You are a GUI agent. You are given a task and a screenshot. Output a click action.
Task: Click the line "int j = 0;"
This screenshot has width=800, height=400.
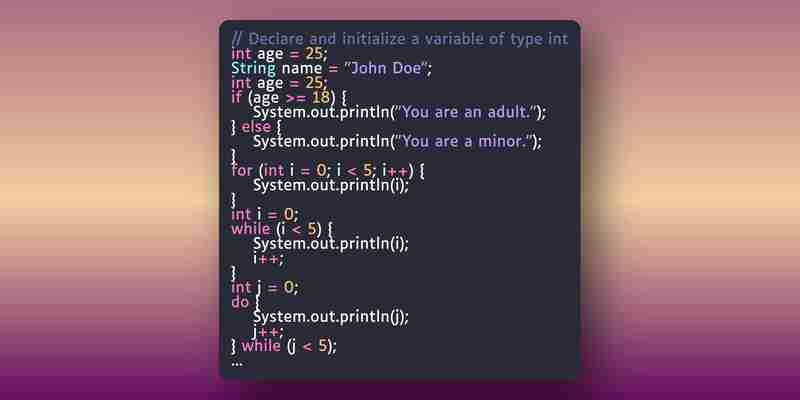(265, 288)
